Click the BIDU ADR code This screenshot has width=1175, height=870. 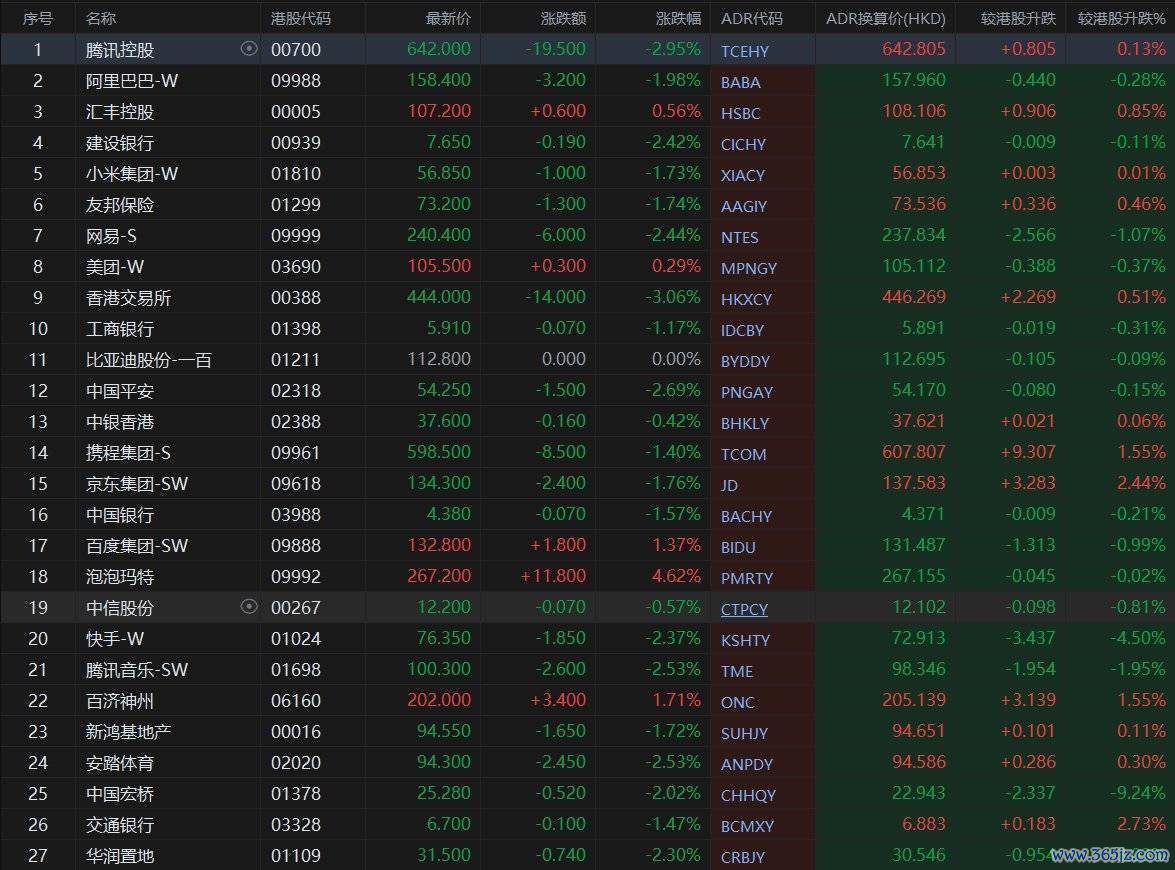click(x=738, y=547)
